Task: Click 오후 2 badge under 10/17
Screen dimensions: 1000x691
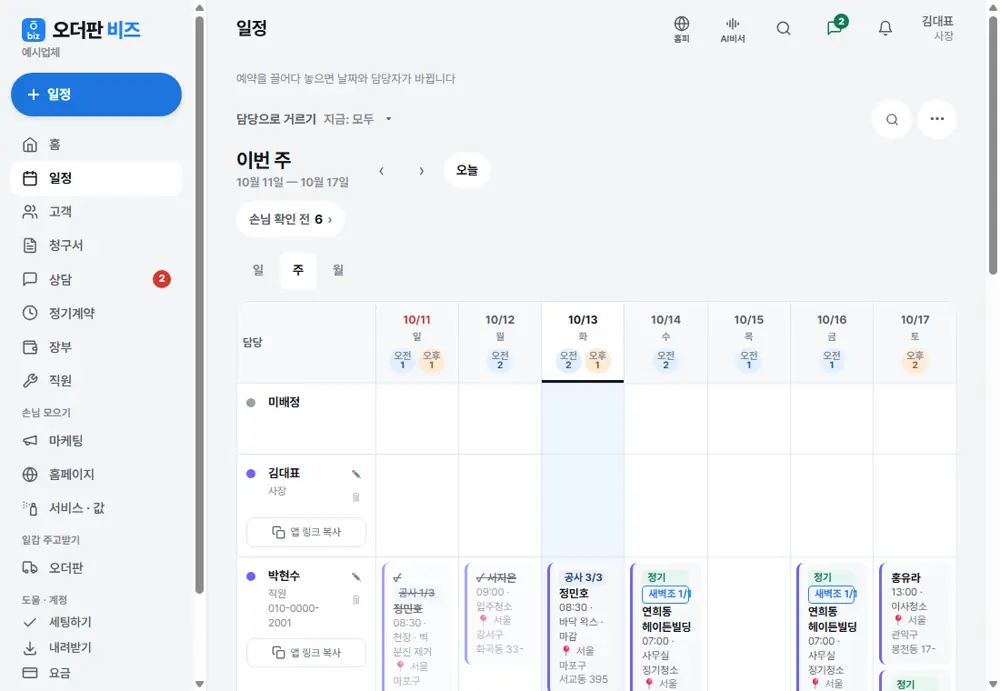Action: point(915,360)
